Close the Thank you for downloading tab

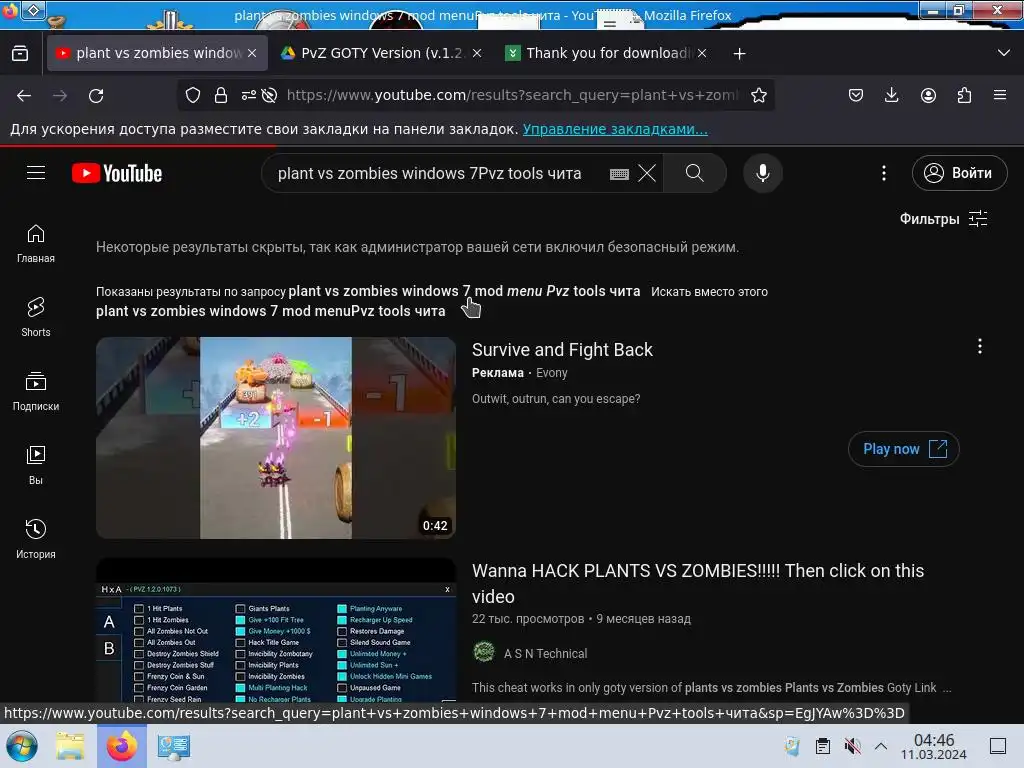[x=701, y=53]
